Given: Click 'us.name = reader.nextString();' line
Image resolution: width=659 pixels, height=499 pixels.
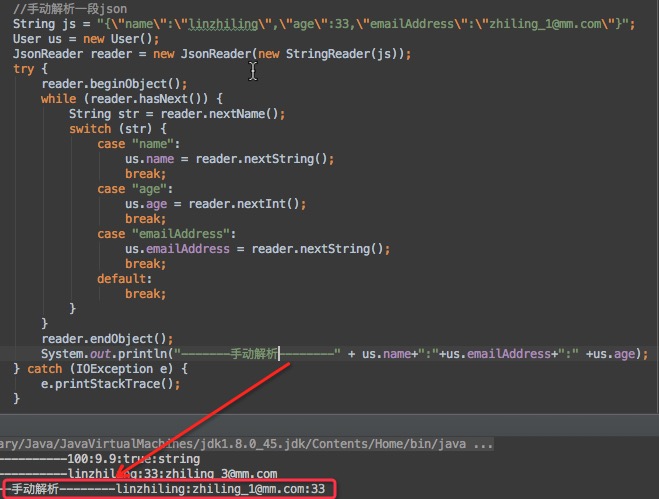Looking at the screenshot, I should tap(229, 159).
